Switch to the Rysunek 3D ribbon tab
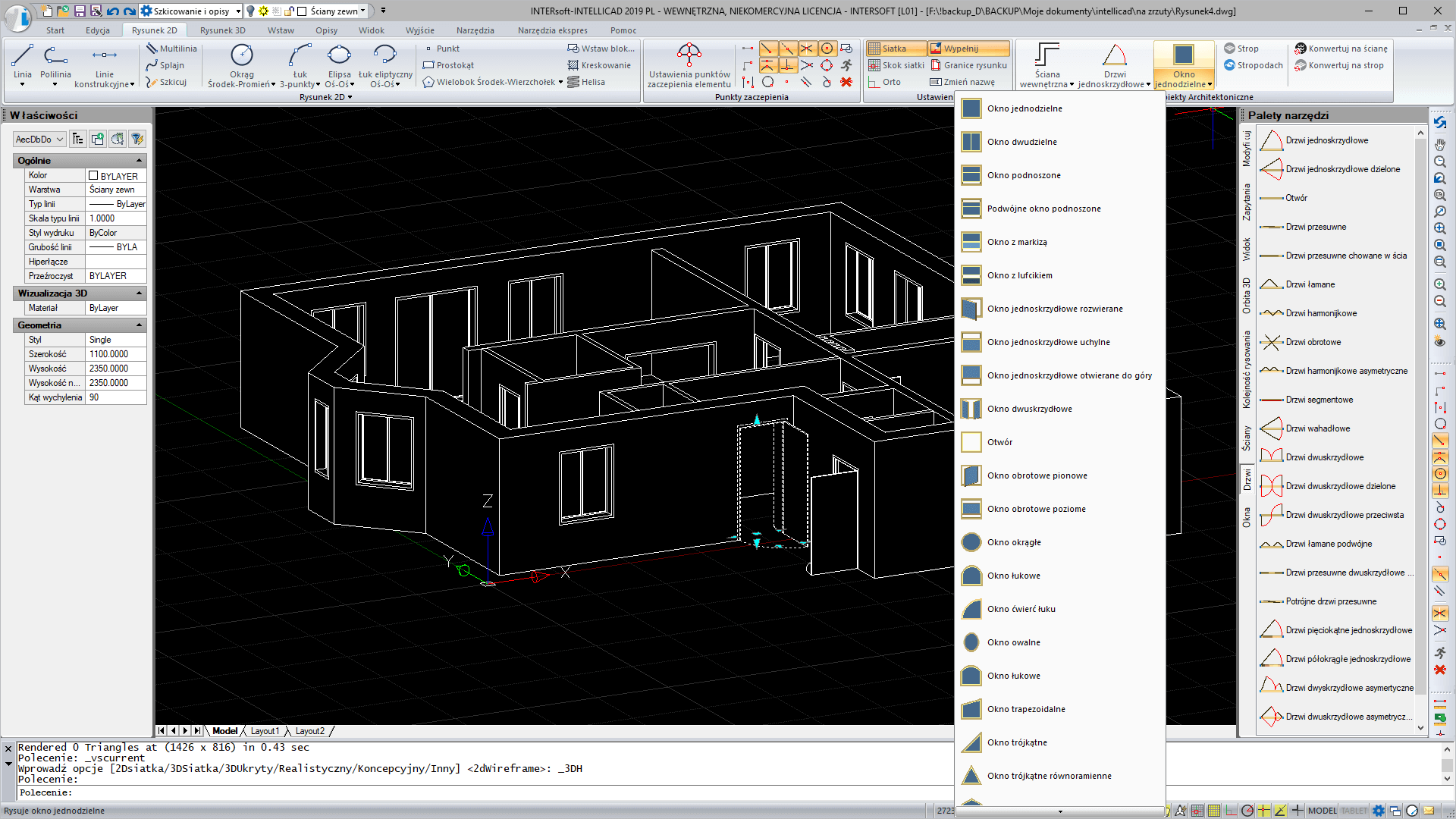The image size is (1456, 819). (221, 30)
